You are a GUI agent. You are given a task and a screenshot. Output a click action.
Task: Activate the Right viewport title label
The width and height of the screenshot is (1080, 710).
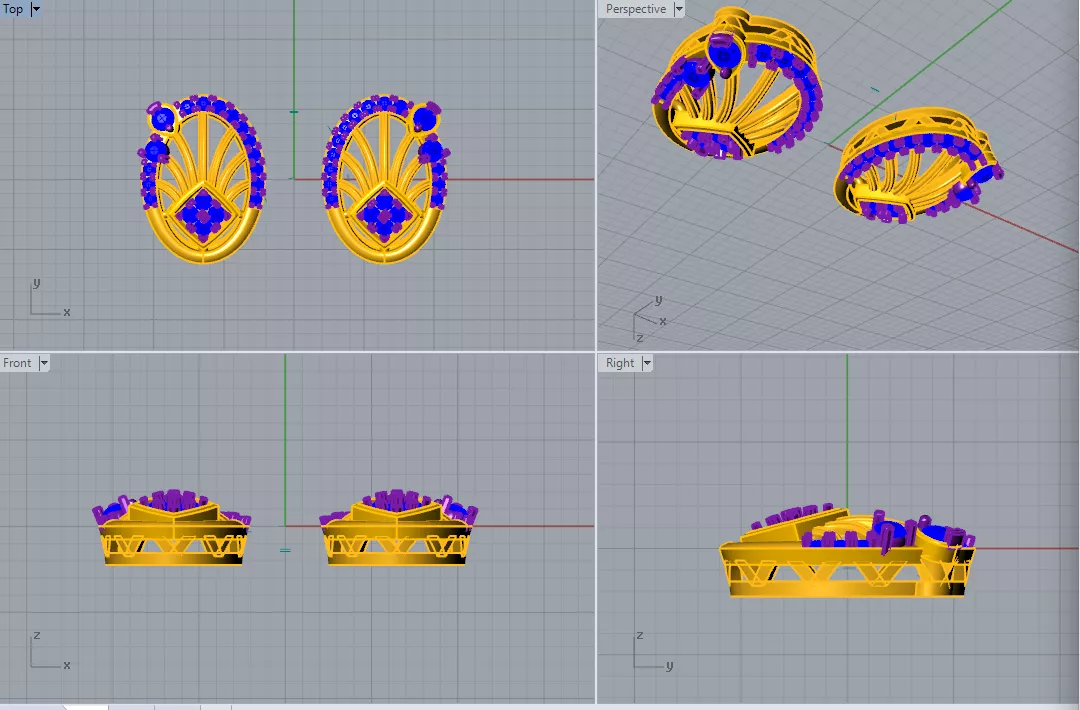tap(620, 363)
